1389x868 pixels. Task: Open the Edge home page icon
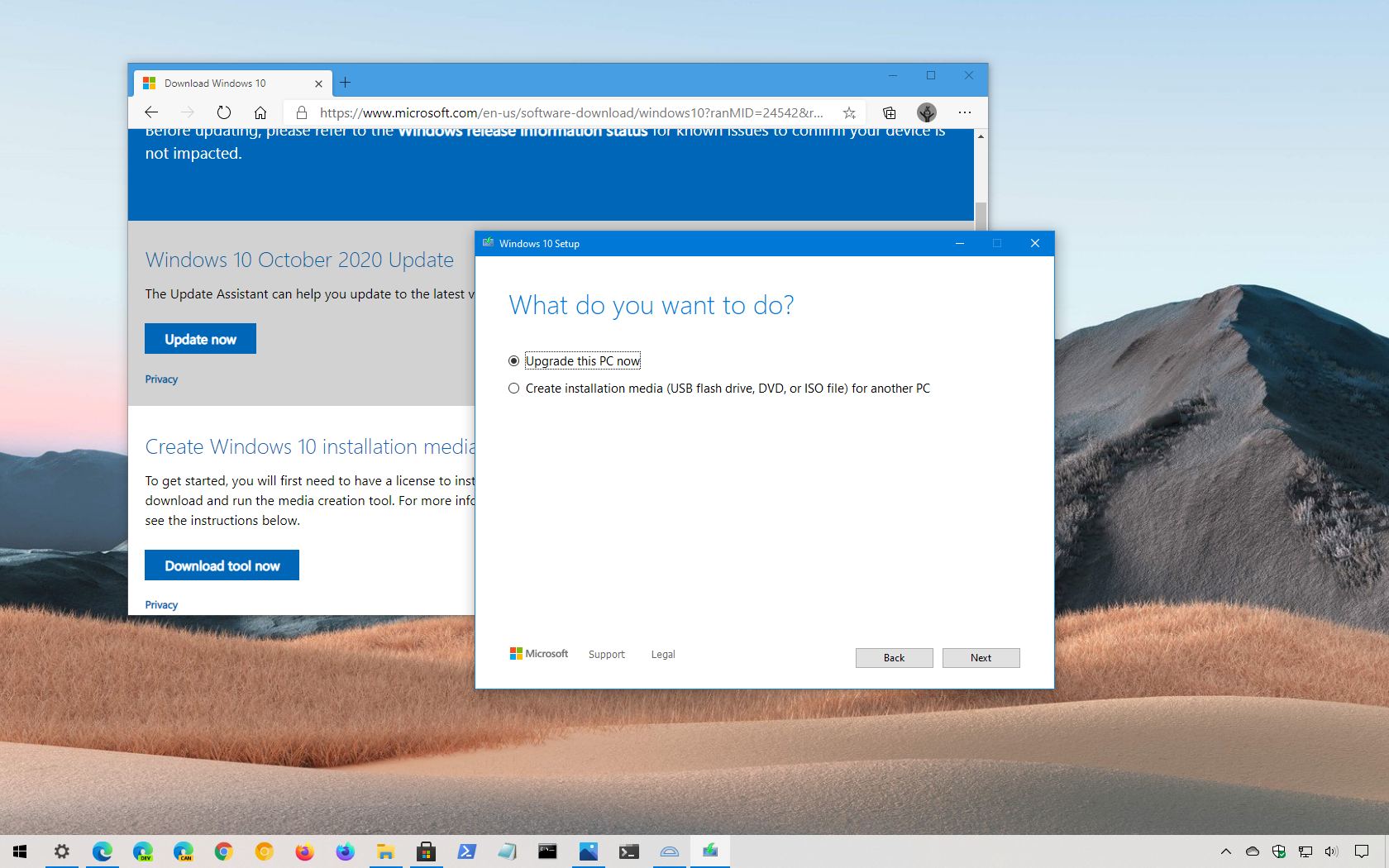point(260,112)
